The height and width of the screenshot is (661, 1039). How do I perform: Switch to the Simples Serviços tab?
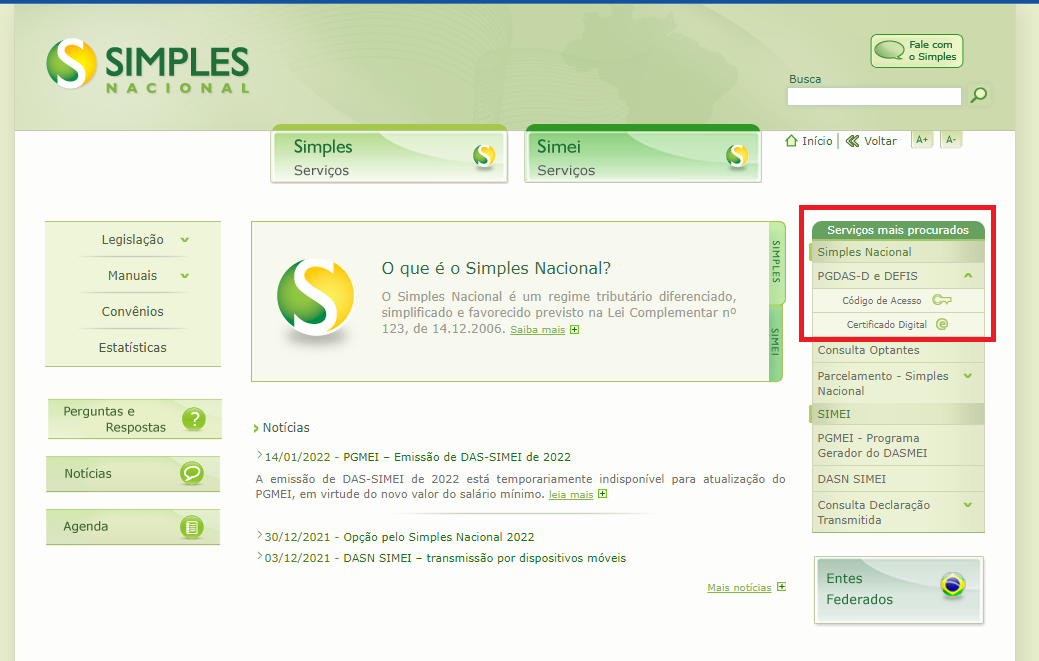[x=388, y=155]
